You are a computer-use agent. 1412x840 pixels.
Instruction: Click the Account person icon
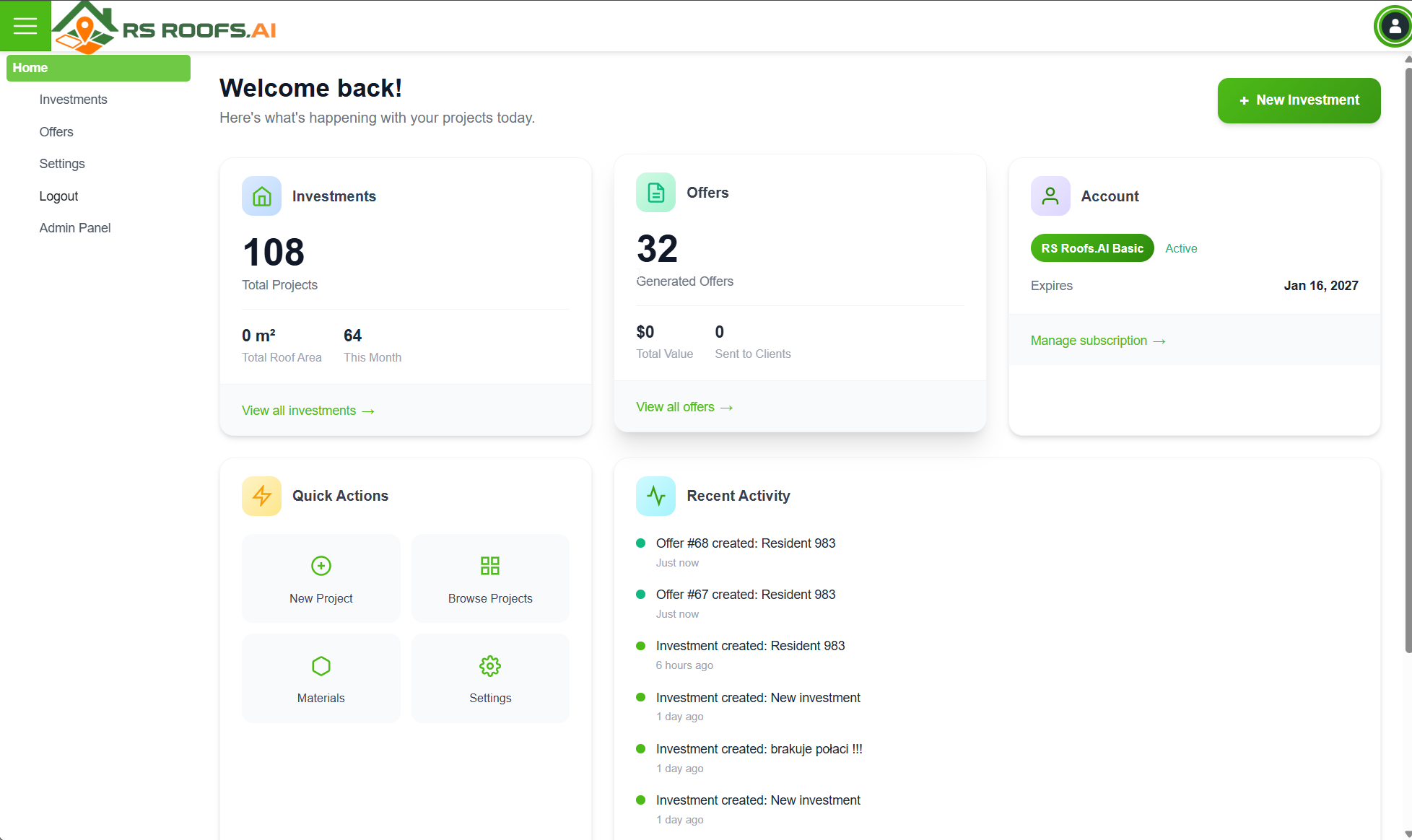[1050, 196]
